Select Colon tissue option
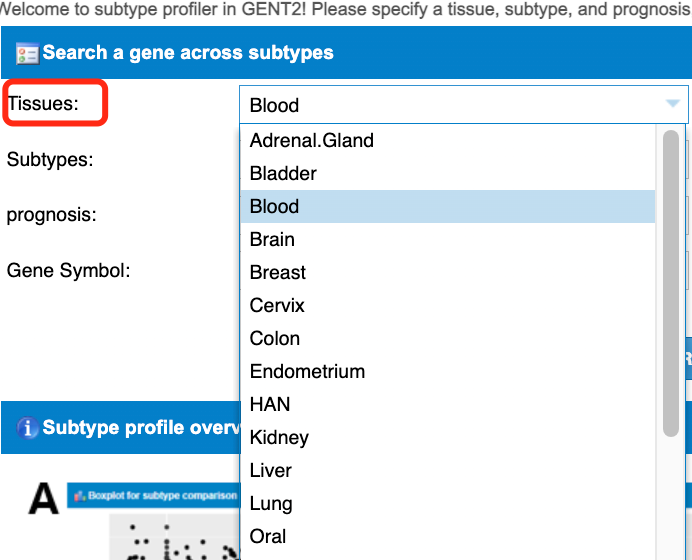Screen dimensions: 692x560 pos(275,338)
